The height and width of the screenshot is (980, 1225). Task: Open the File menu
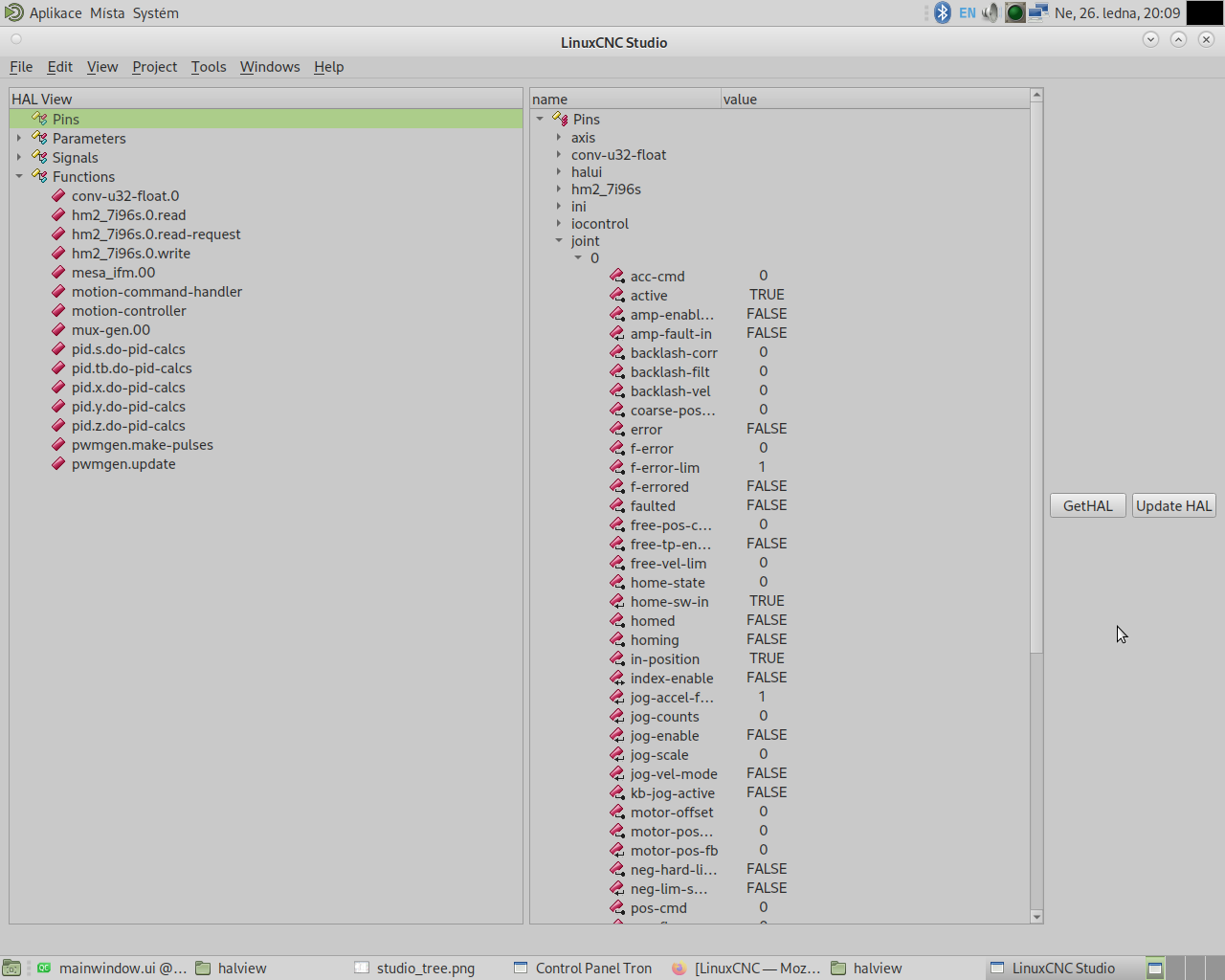[21, 67]
